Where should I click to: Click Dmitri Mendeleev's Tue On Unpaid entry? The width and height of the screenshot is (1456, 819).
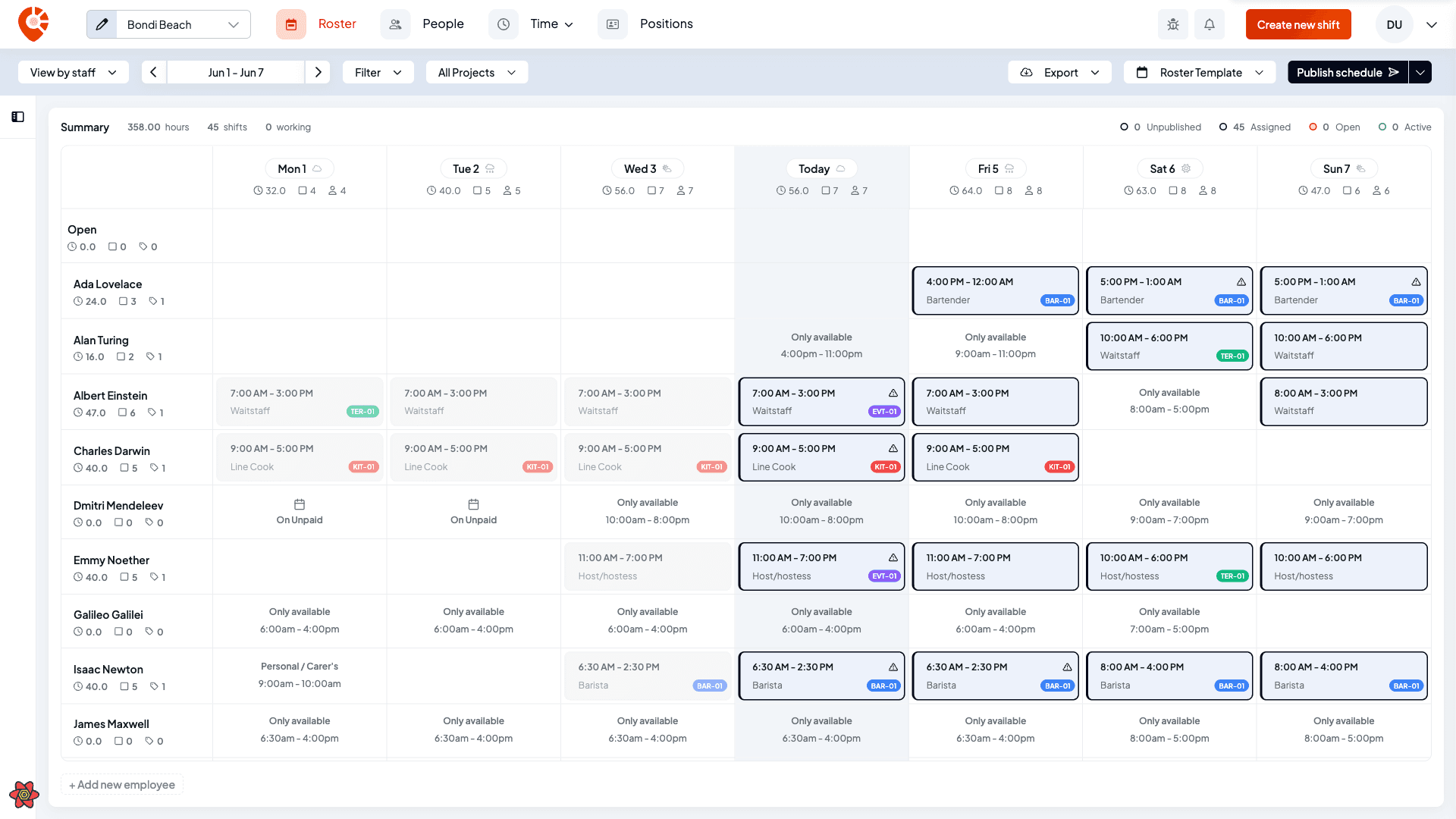click(x=473, y=512)
